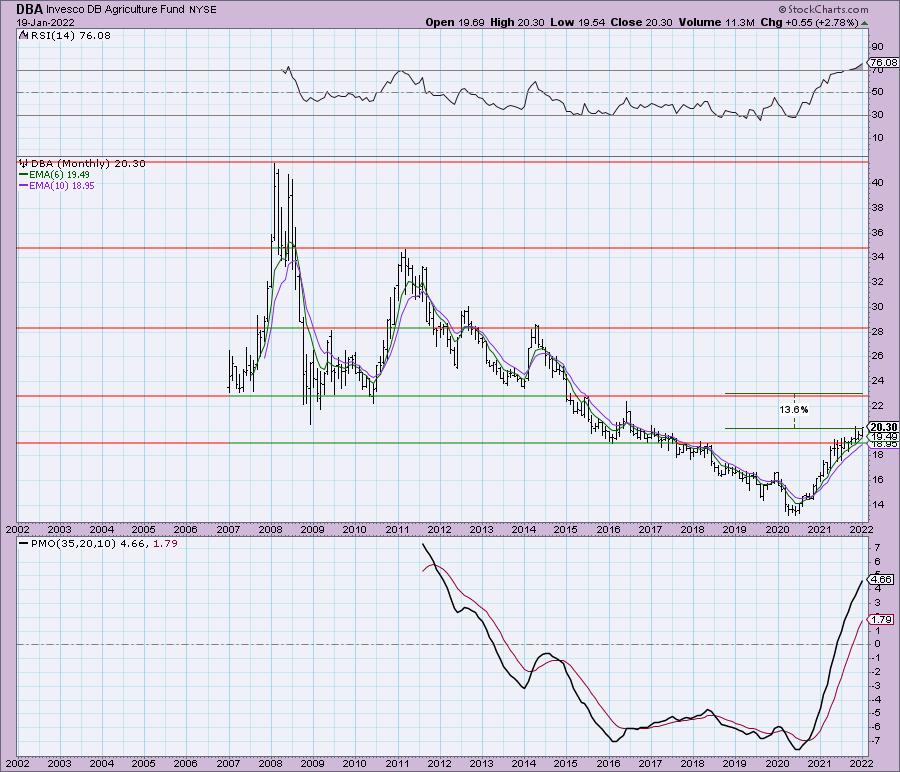Viewport: 900px width, 772px height.
Task: Click the 50 level on the RSI axis
Action: [877, 92]
